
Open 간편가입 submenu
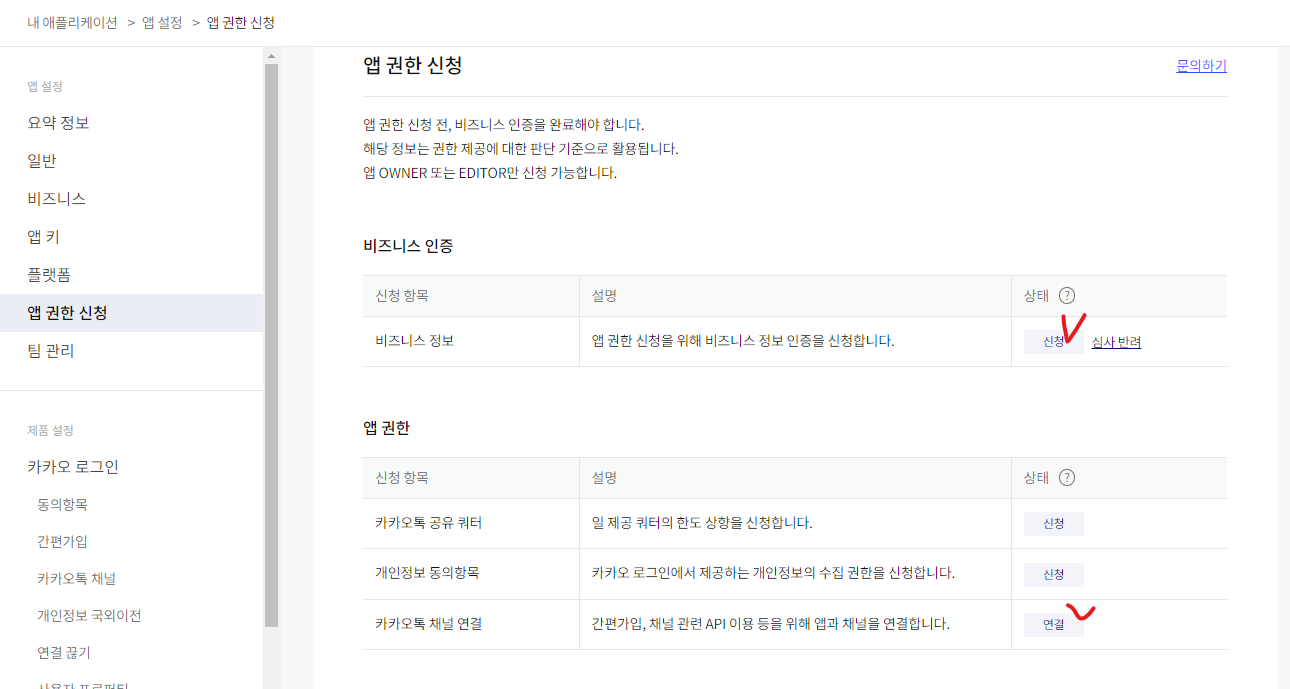coord(62,542)
